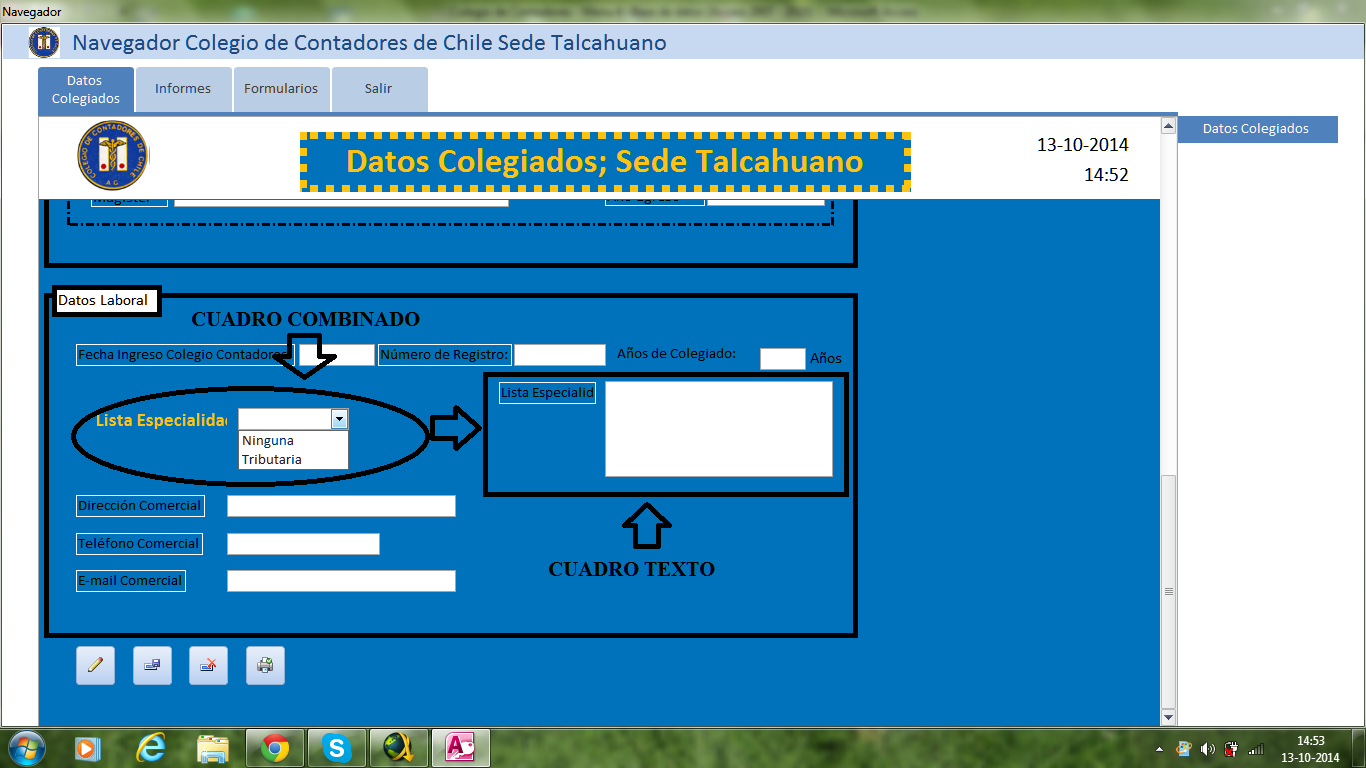Click the Número de Registro label

point(445,355)
